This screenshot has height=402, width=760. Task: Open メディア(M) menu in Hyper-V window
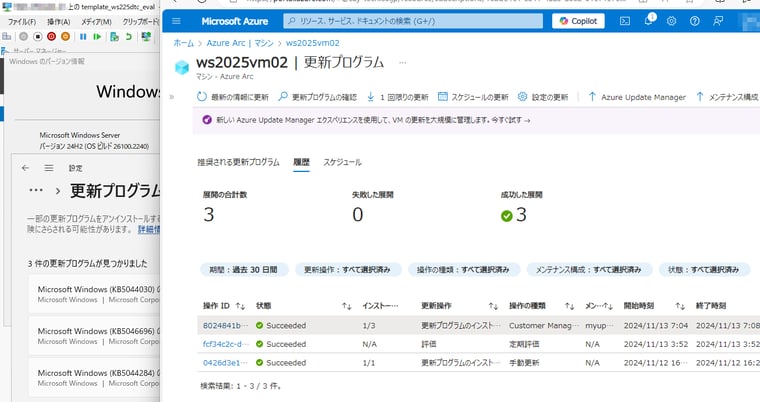coord(96,22)
